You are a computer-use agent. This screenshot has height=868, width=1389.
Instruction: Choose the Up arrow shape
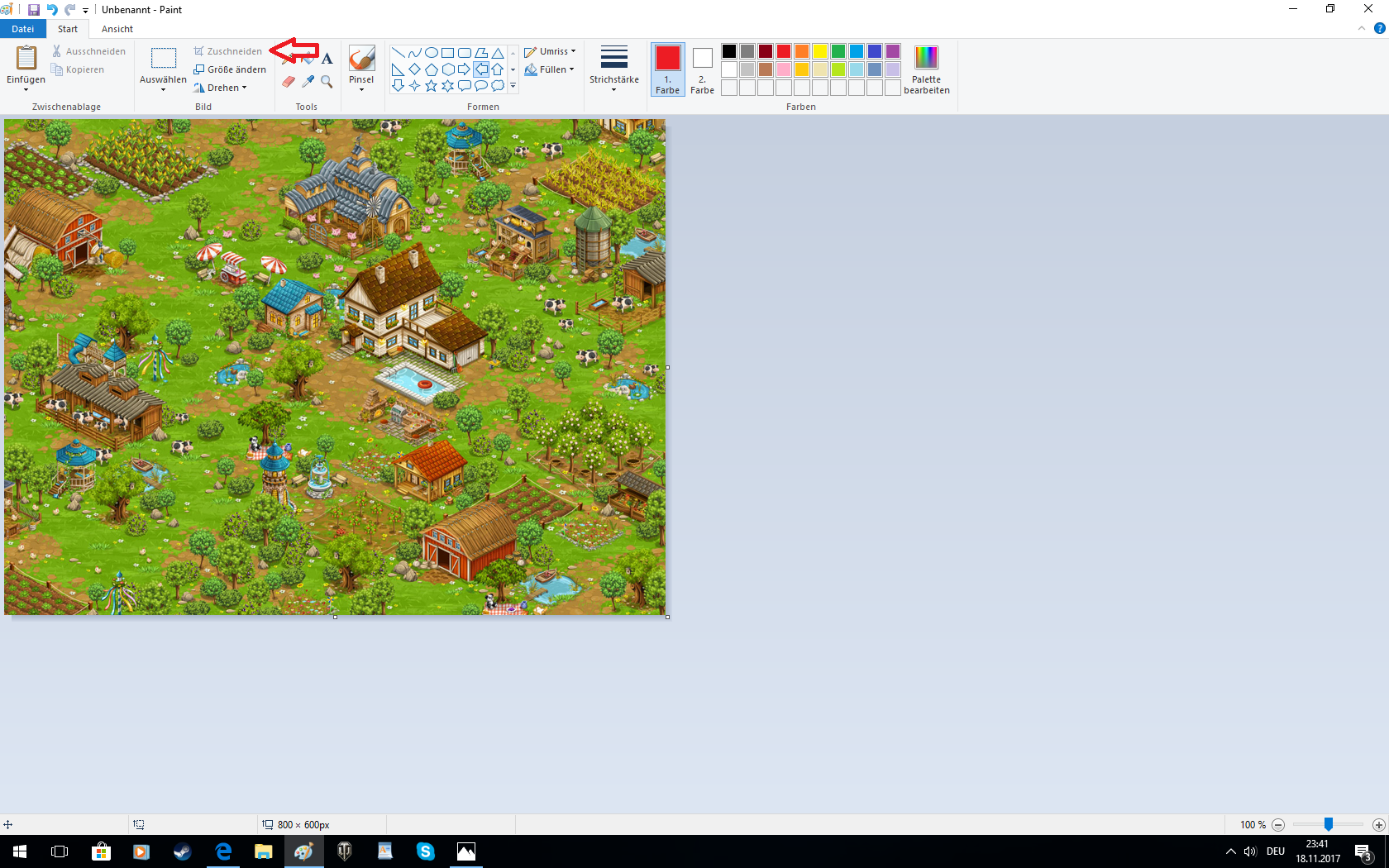point(498,69)
